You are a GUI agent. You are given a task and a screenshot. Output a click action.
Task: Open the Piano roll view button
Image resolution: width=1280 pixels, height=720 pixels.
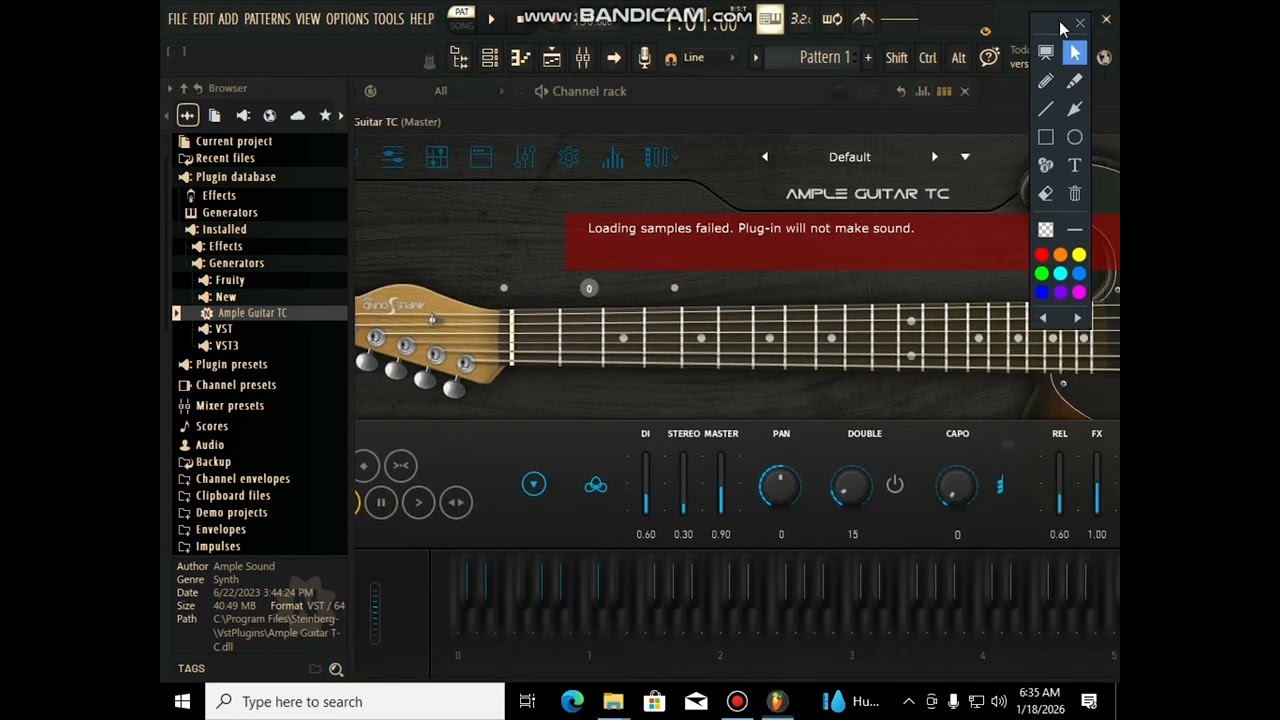(521, 58)
